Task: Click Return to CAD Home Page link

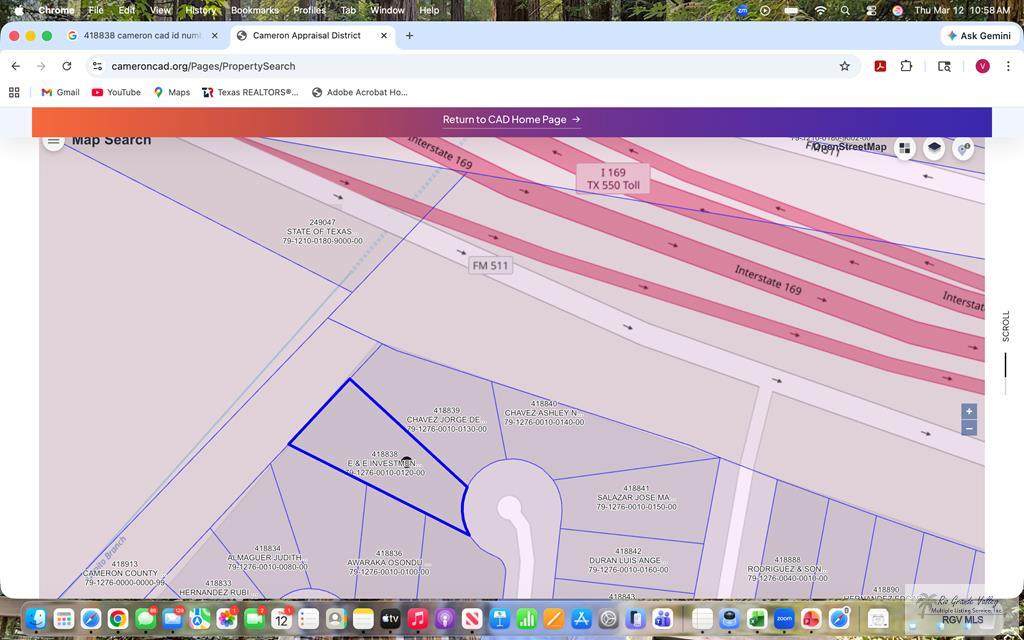Action: 511,120
